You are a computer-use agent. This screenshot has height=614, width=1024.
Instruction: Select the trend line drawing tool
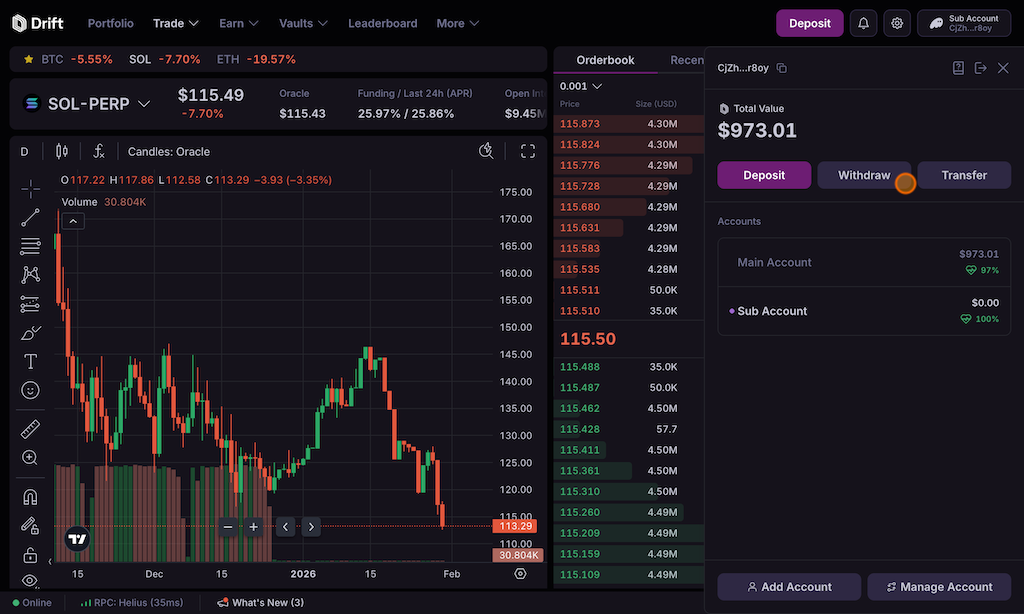point(30,216)
